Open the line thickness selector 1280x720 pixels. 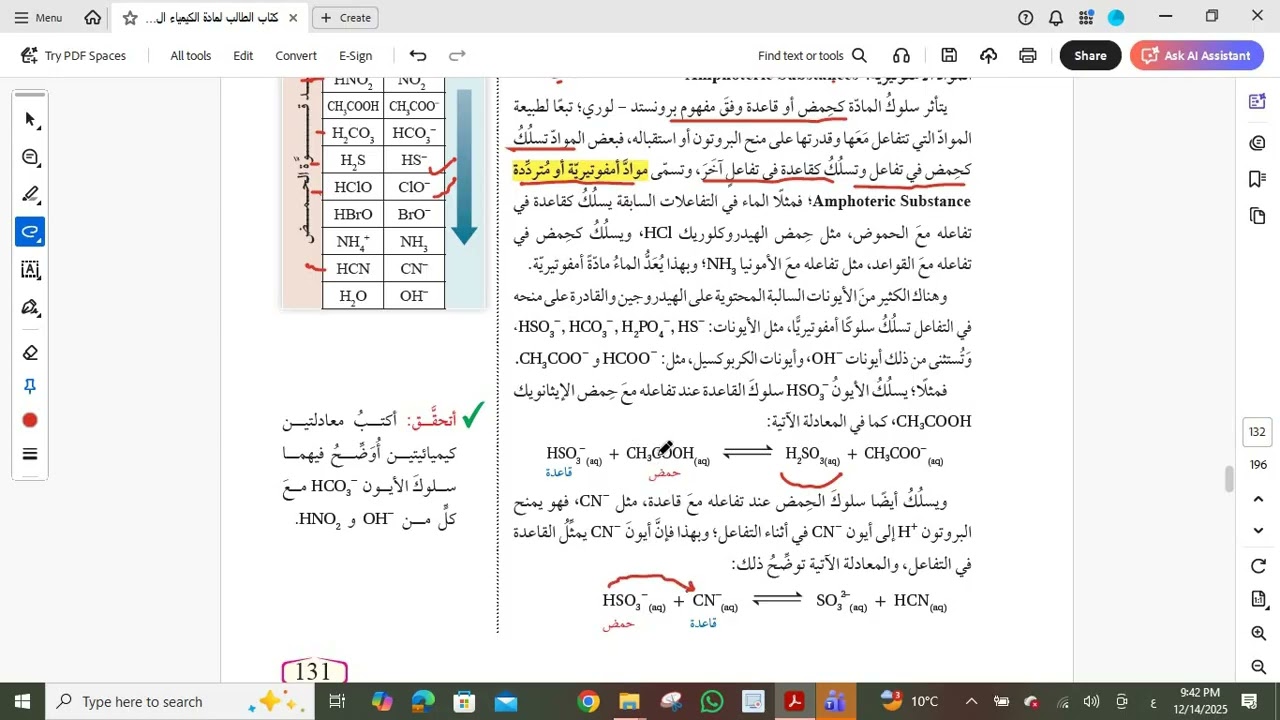tap(30, 454)
